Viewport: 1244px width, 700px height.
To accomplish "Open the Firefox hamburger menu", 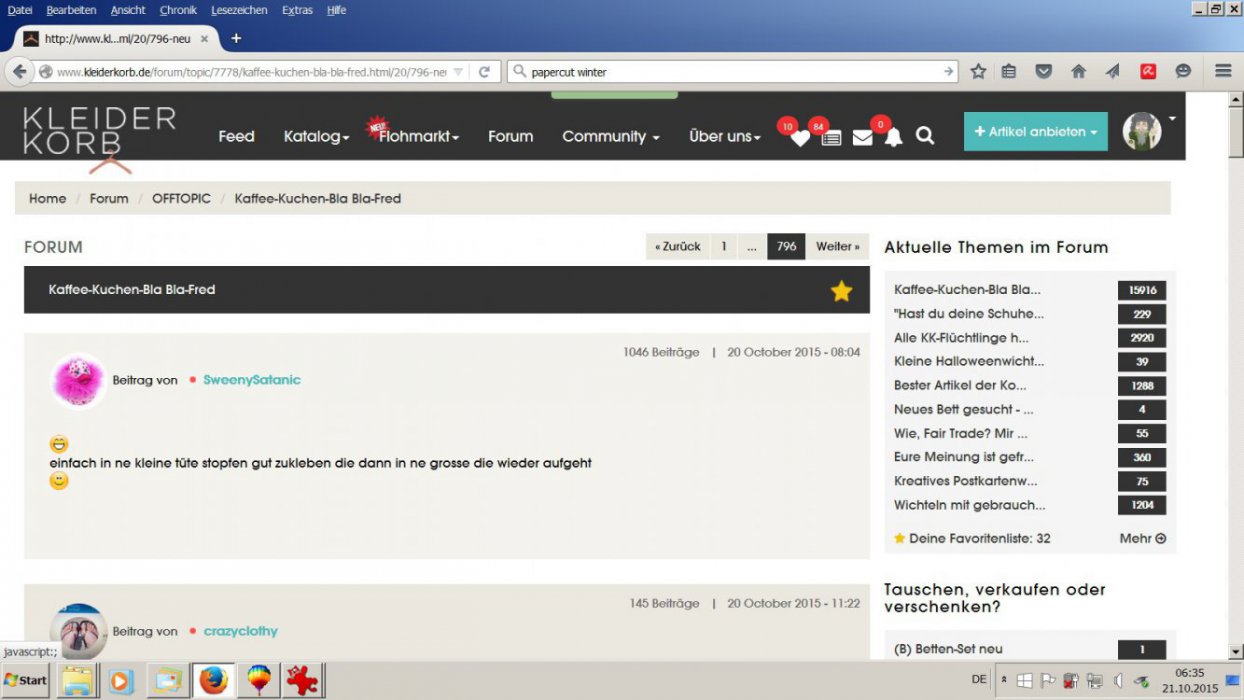I will tap(1222, 72).
